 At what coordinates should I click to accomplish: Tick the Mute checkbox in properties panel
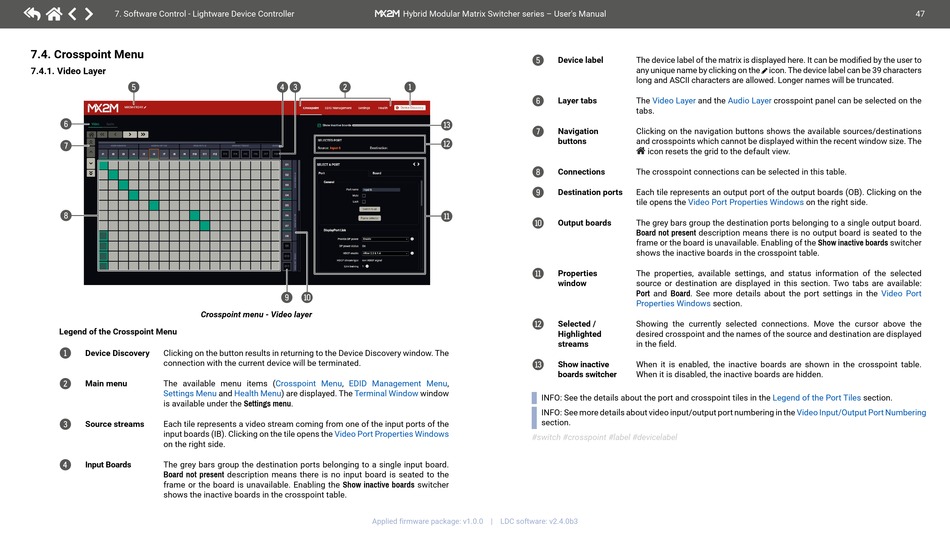tap(364, 196)
